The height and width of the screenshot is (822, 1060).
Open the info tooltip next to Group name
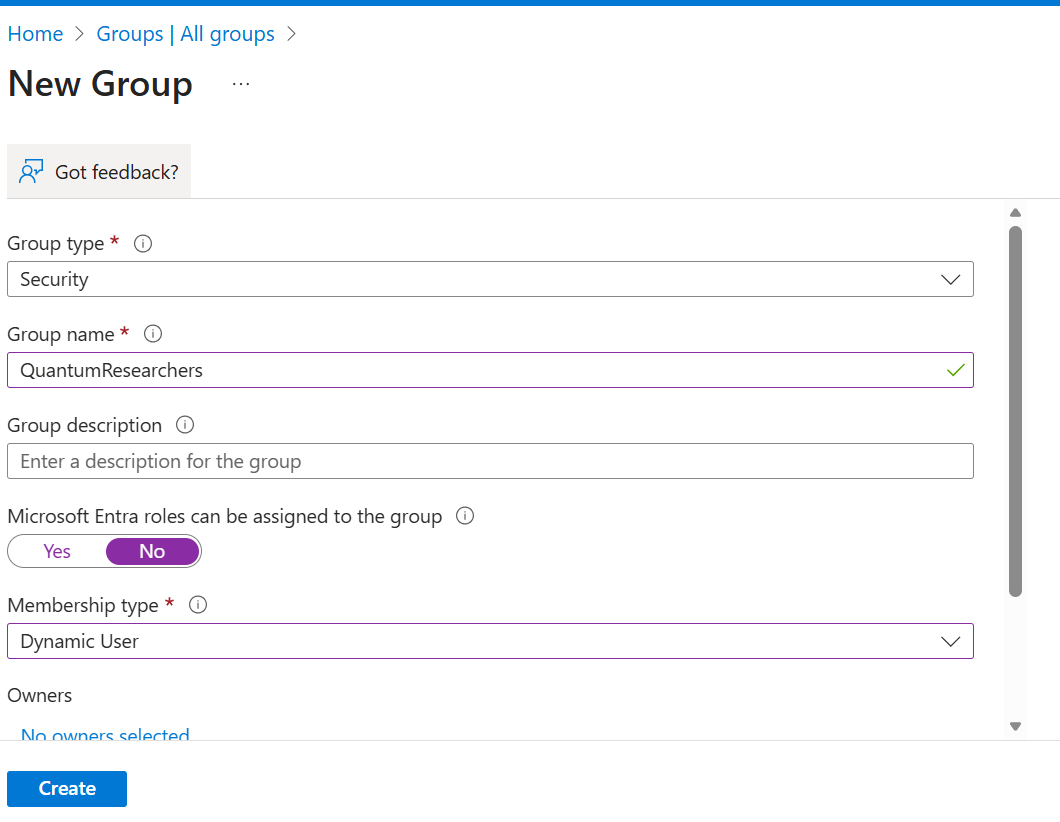click(x=153, y=334)
